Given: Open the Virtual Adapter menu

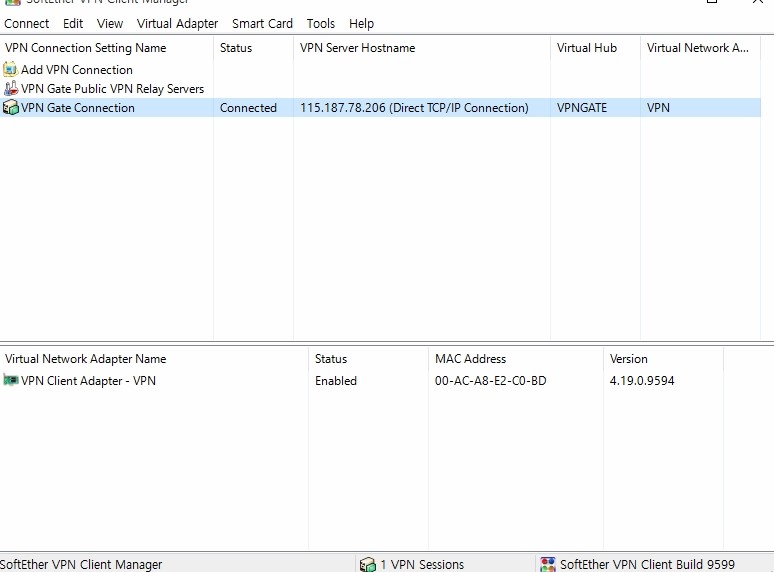Looking at the screenshot, I should 177,24.
